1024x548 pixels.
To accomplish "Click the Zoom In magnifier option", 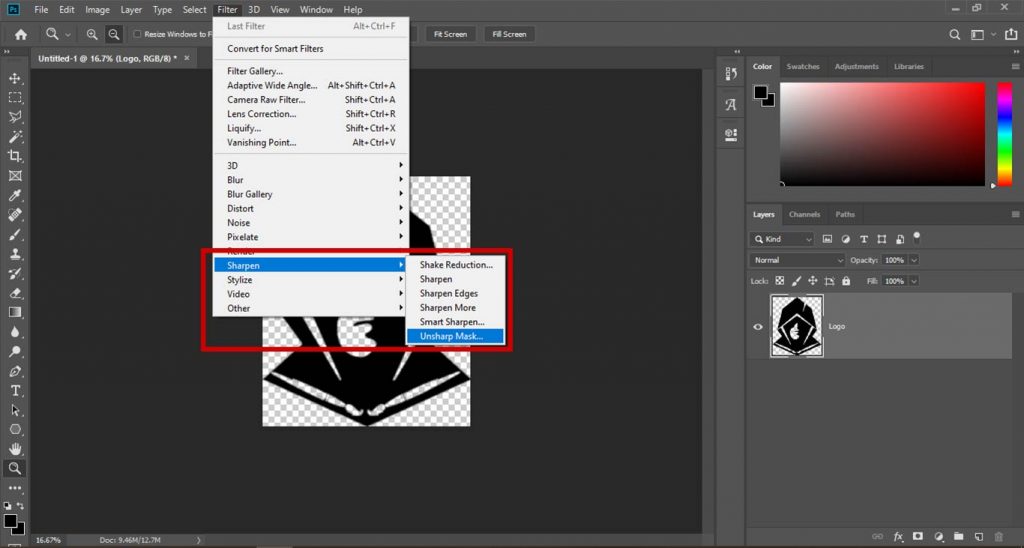I will click(x=92, y=34).
